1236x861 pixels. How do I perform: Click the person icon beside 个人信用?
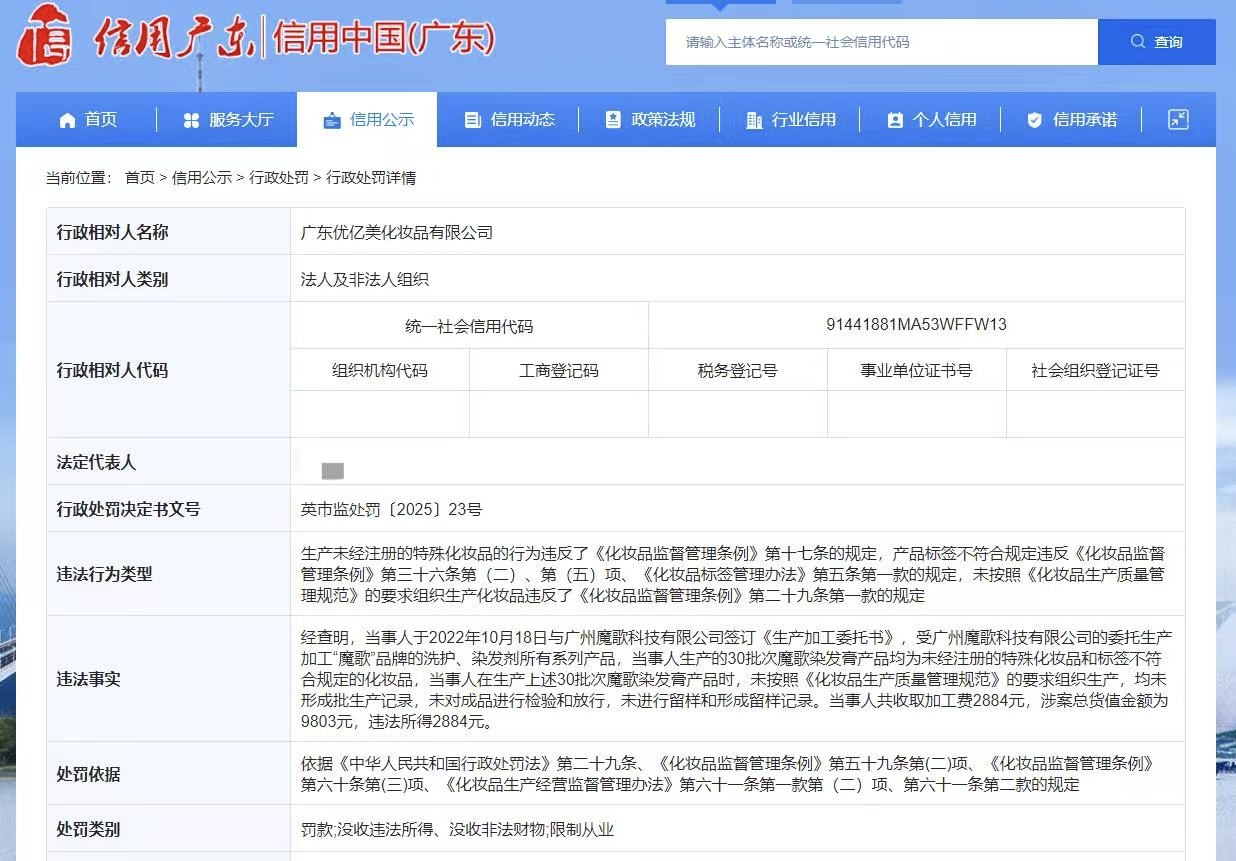[x=895, y=120]
